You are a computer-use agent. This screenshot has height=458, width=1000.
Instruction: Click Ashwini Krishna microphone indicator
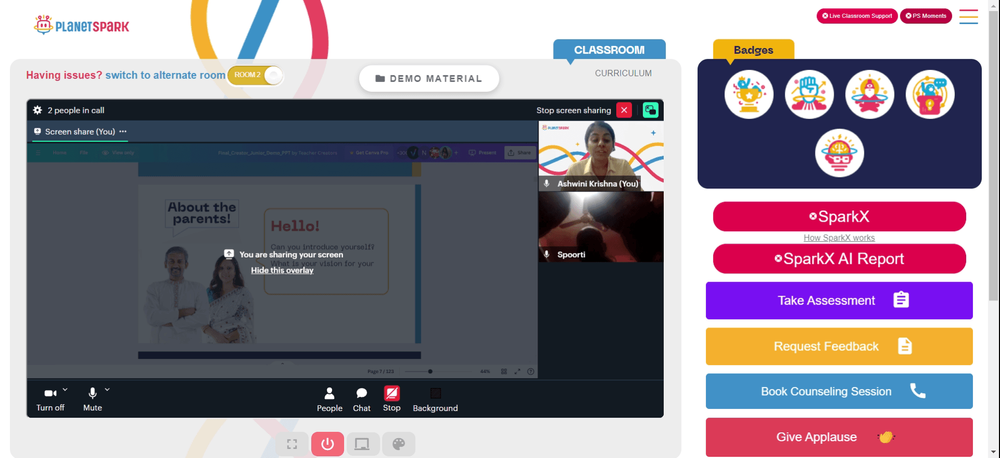point(547,184)
